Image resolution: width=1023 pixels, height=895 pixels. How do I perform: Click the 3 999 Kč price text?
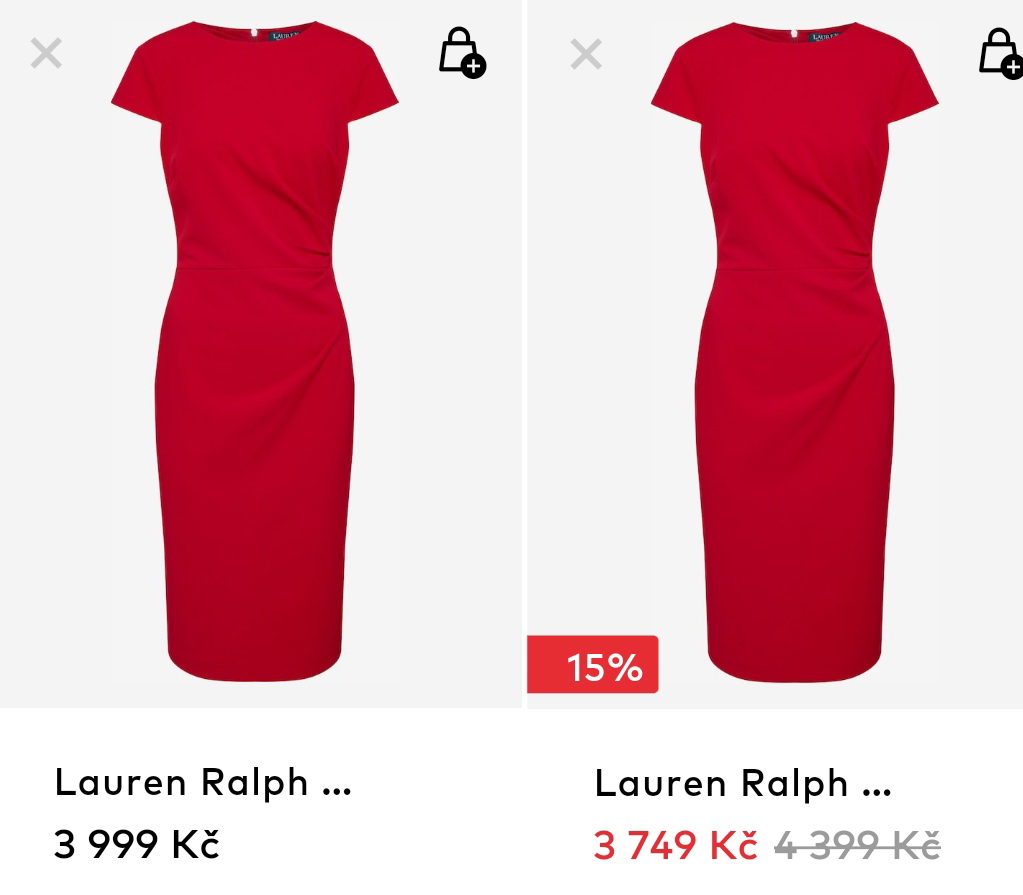[136, 843]
